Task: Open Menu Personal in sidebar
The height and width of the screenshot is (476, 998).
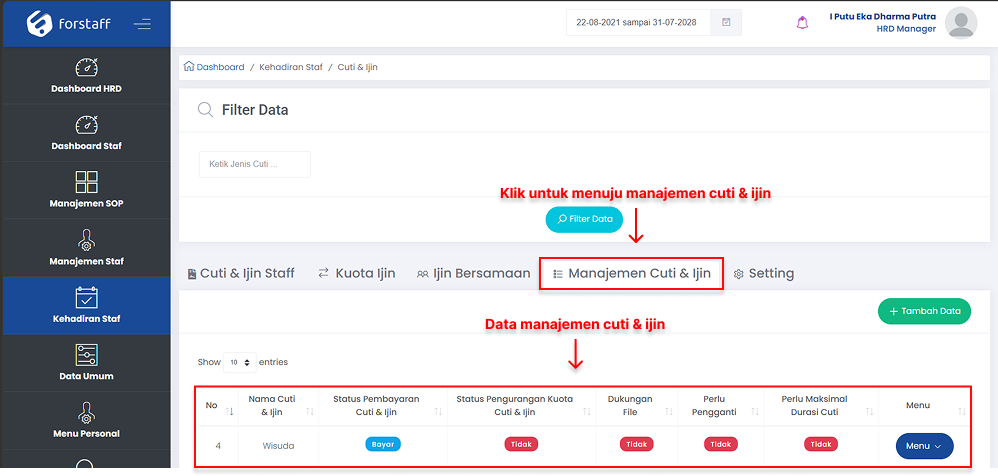Action: [87, 420]
